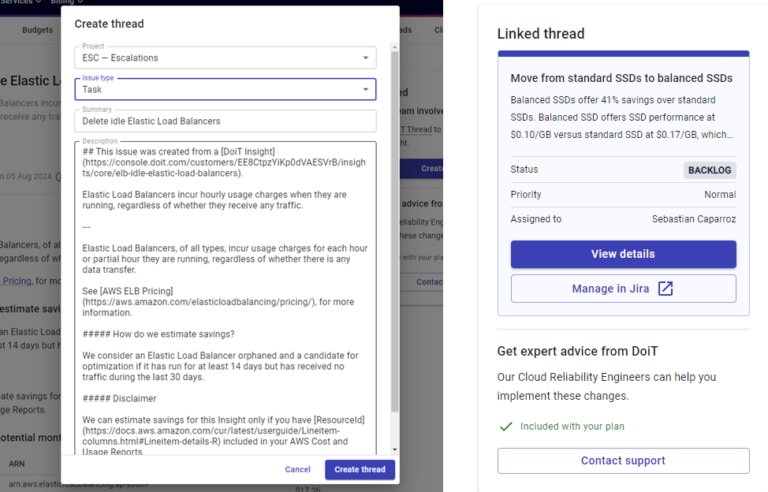Click the green checkmark next to Included with your plan
The height and width of the screenshot is (492, 768).
click(506, 426)
